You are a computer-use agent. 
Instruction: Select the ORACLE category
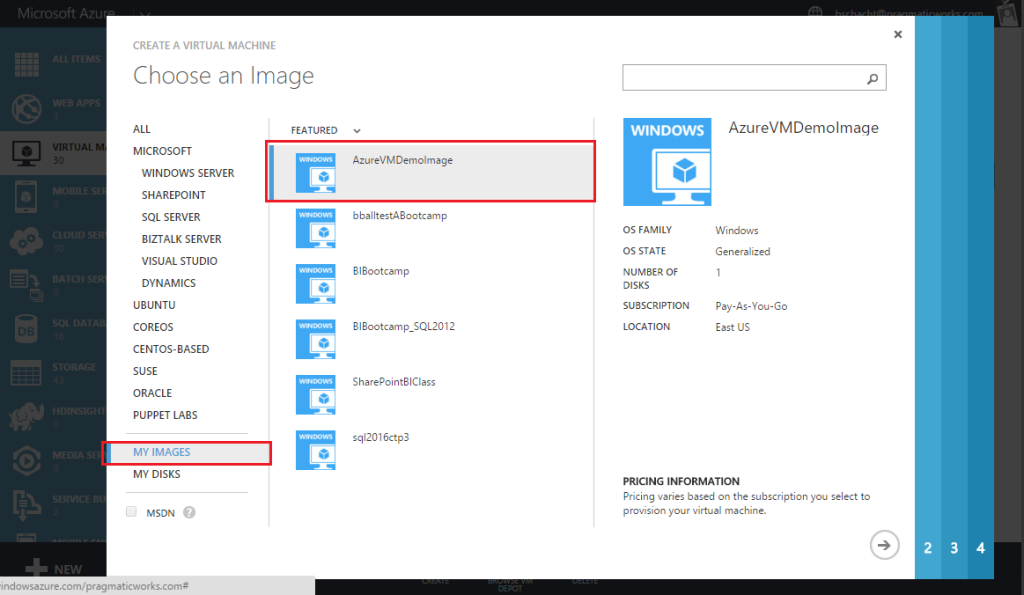(152, 393)
